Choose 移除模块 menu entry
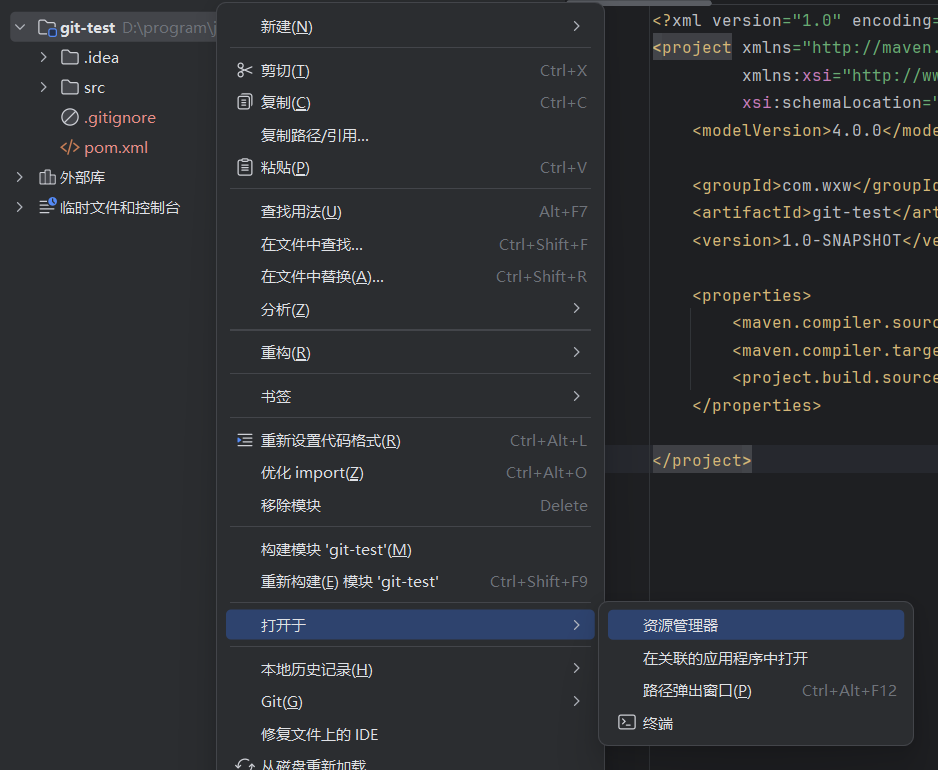 410,506
